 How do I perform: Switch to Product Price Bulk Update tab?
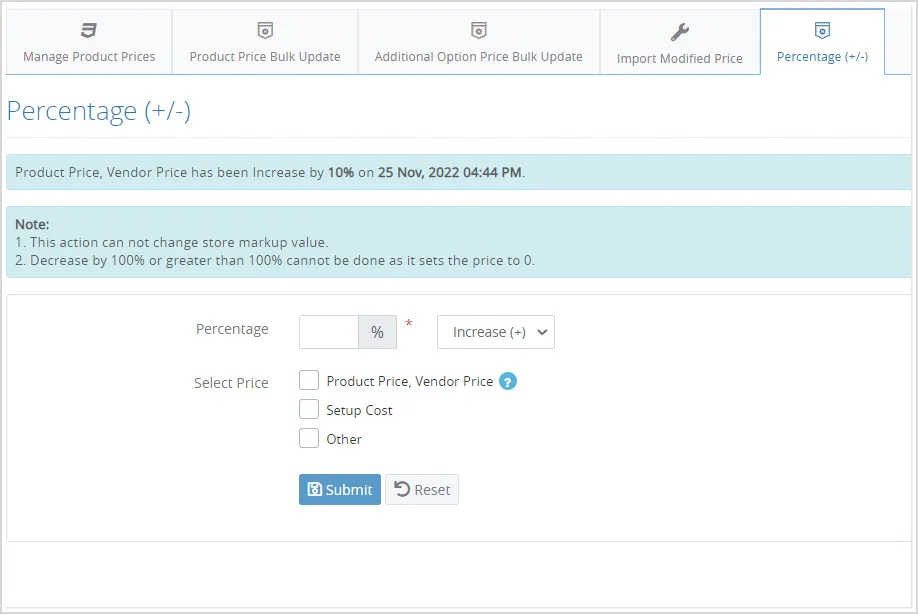pyautogui.click(x=265, y=42)
